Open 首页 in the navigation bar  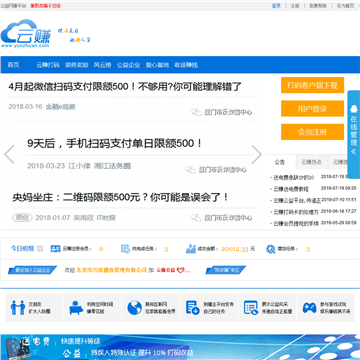[x=13, y=65]
